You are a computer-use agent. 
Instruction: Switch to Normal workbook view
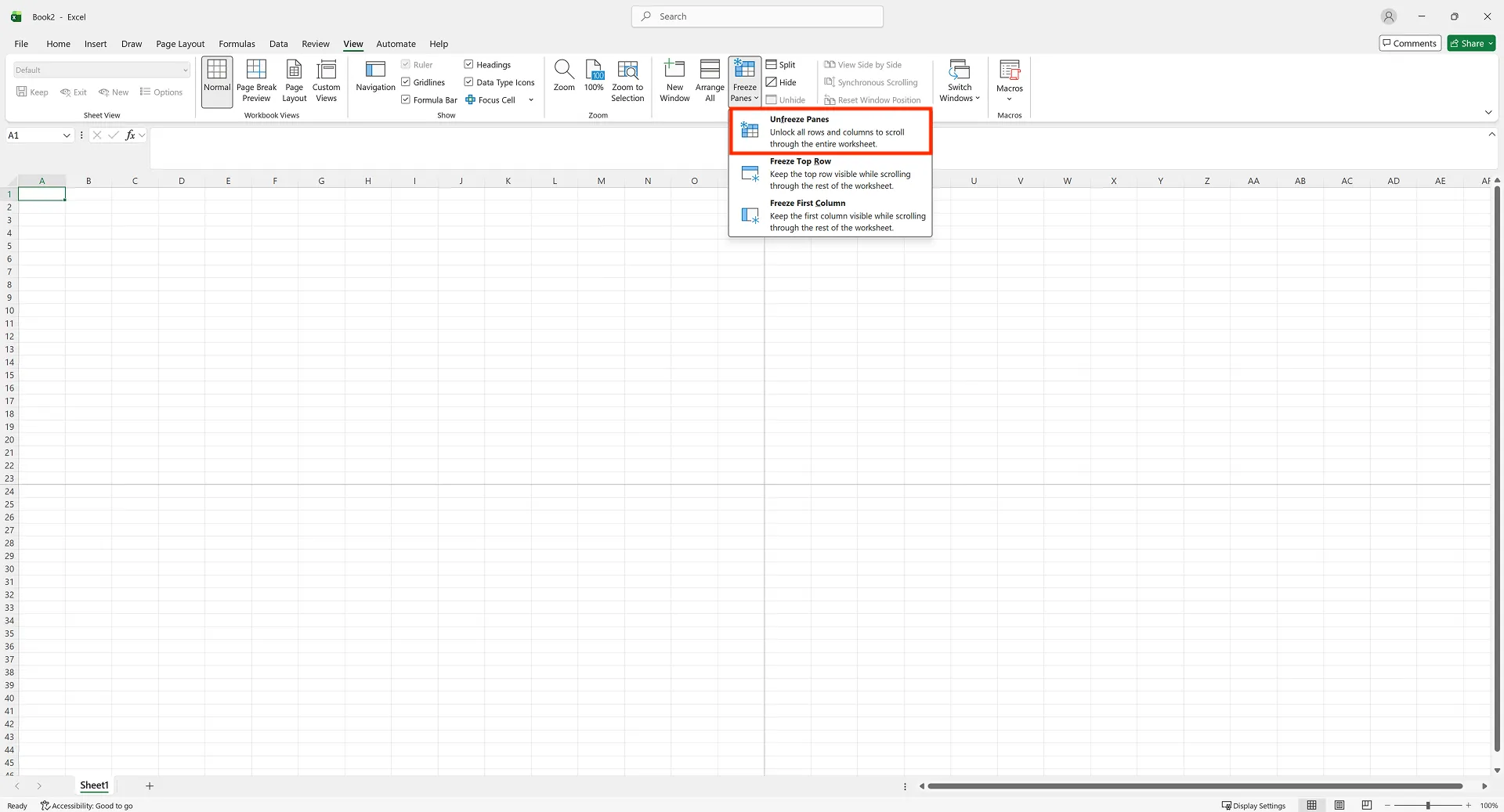216,81
